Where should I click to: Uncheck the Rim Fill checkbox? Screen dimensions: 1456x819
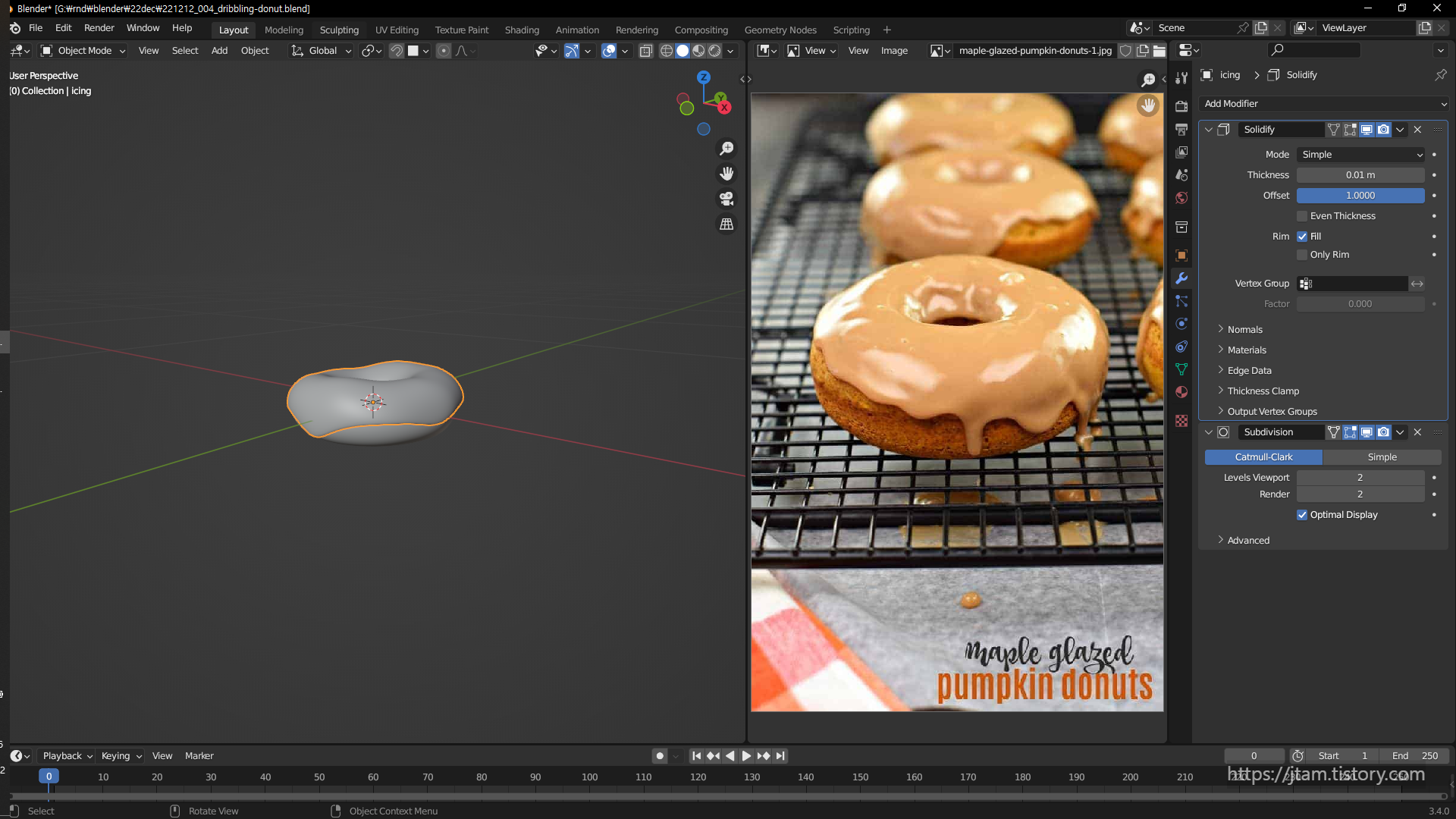1302,237
